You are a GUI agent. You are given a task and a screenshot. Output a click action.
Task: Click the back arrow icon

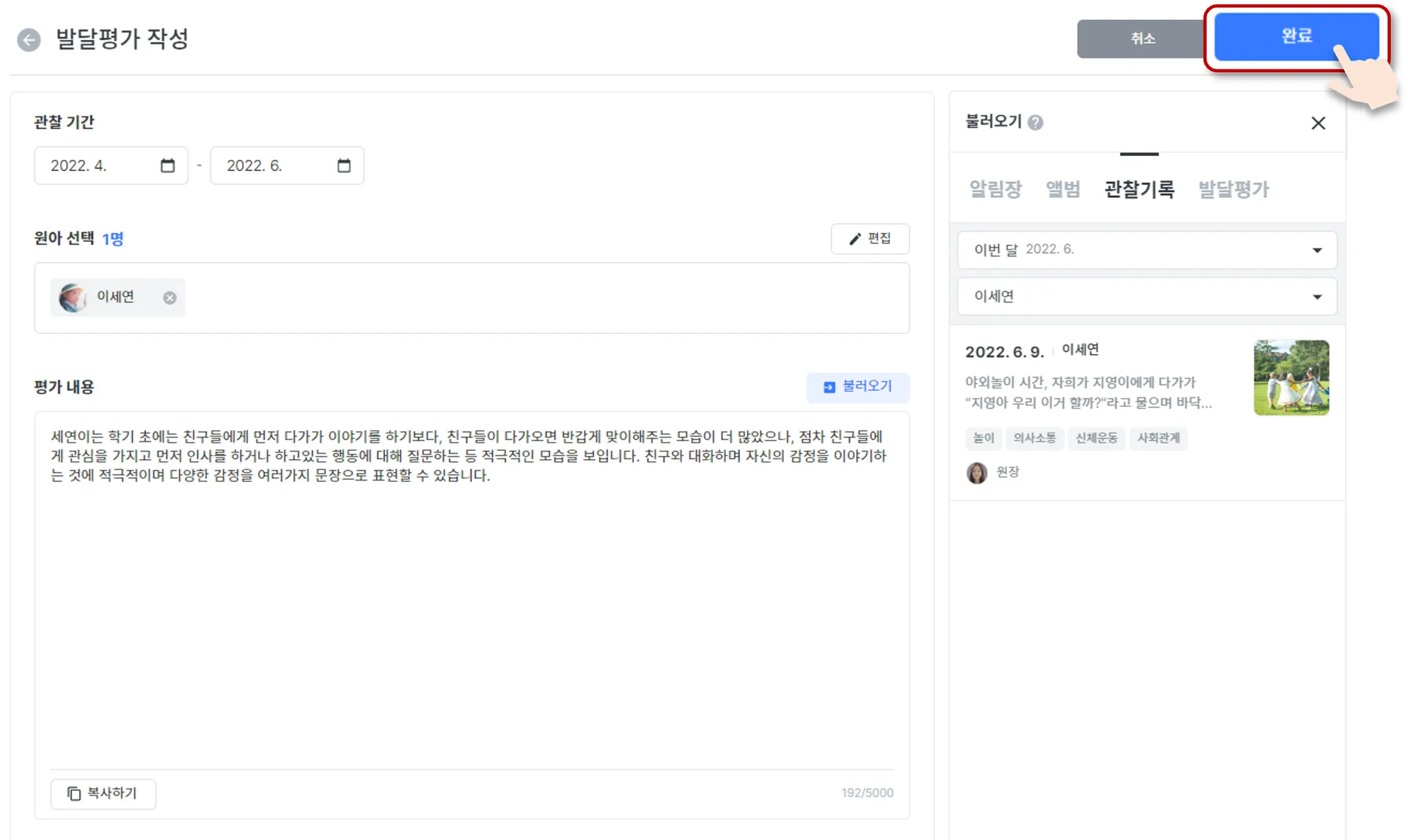point(29,40)
